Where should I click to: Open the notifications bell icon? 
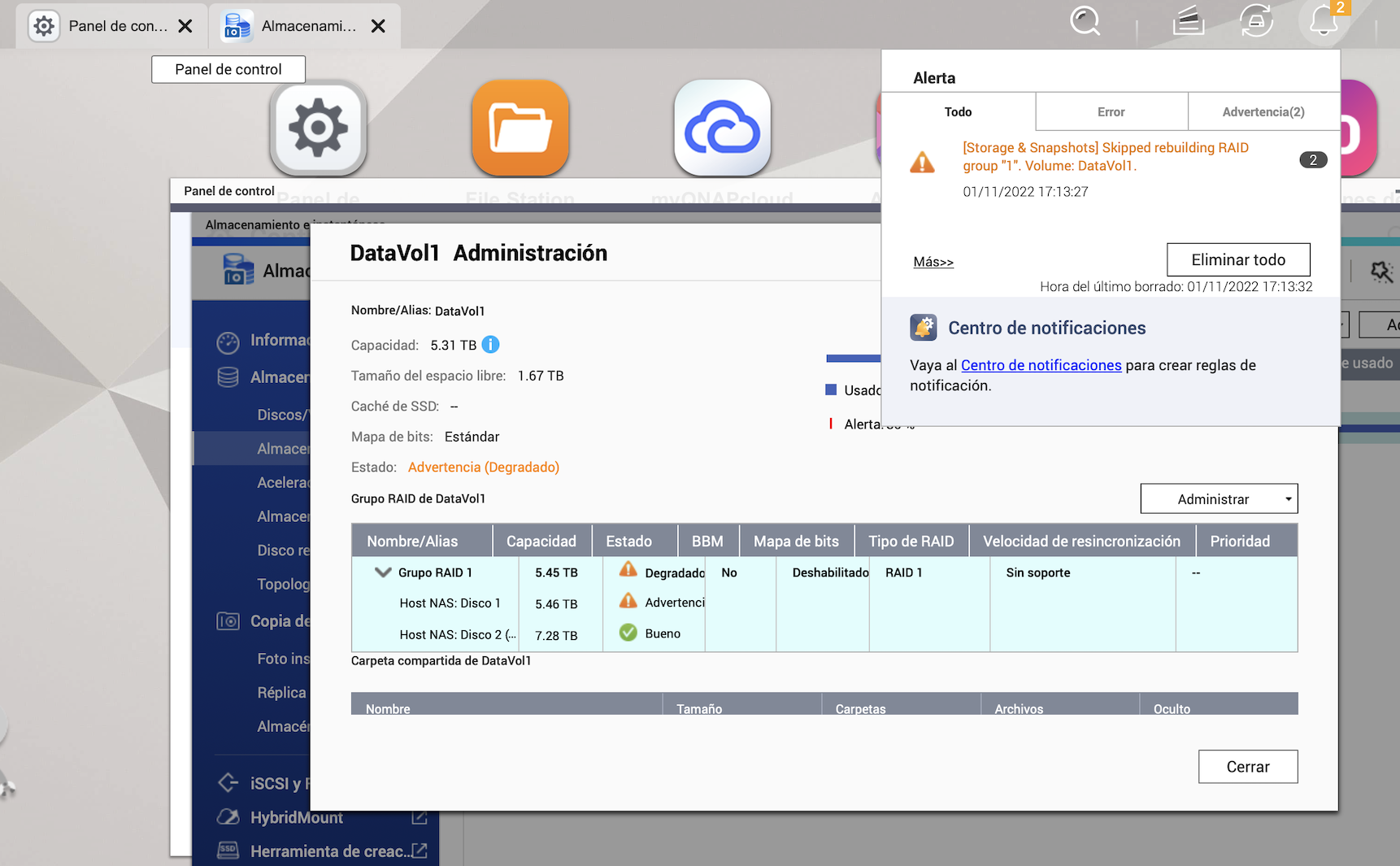click(x=1324, y=21)
